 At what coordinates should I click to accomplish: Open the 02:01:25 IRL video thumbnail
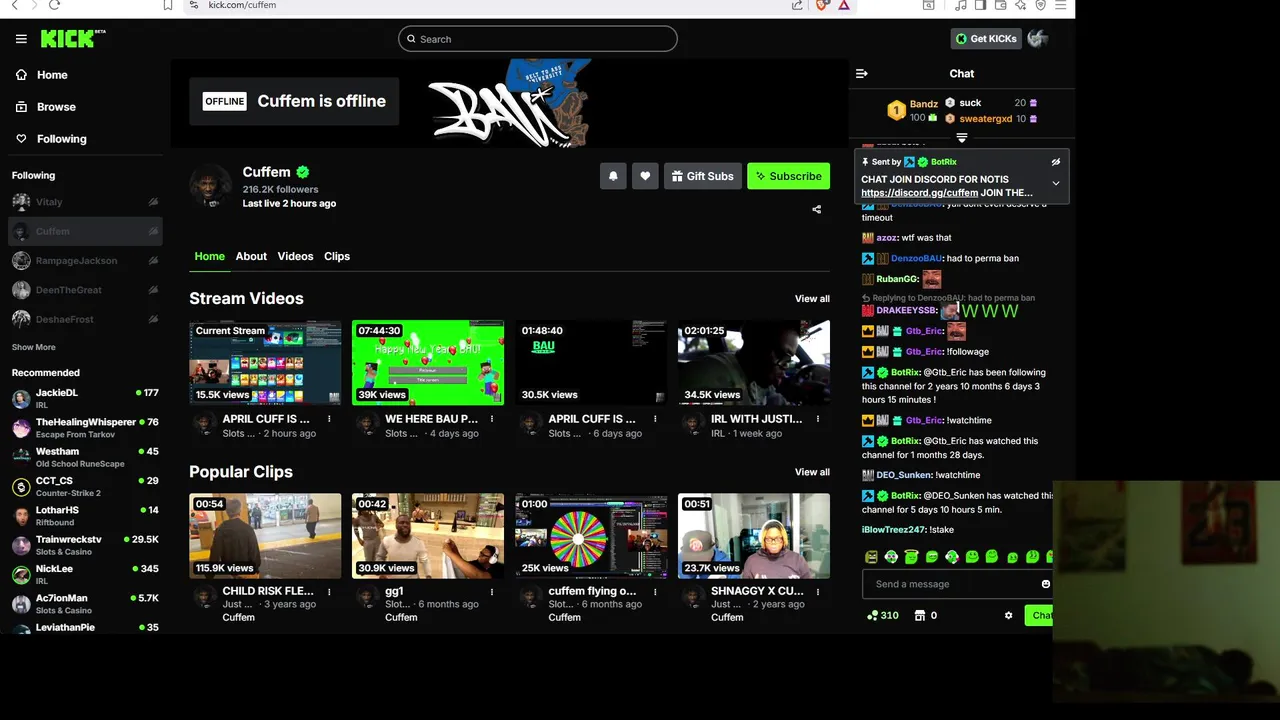754,362
